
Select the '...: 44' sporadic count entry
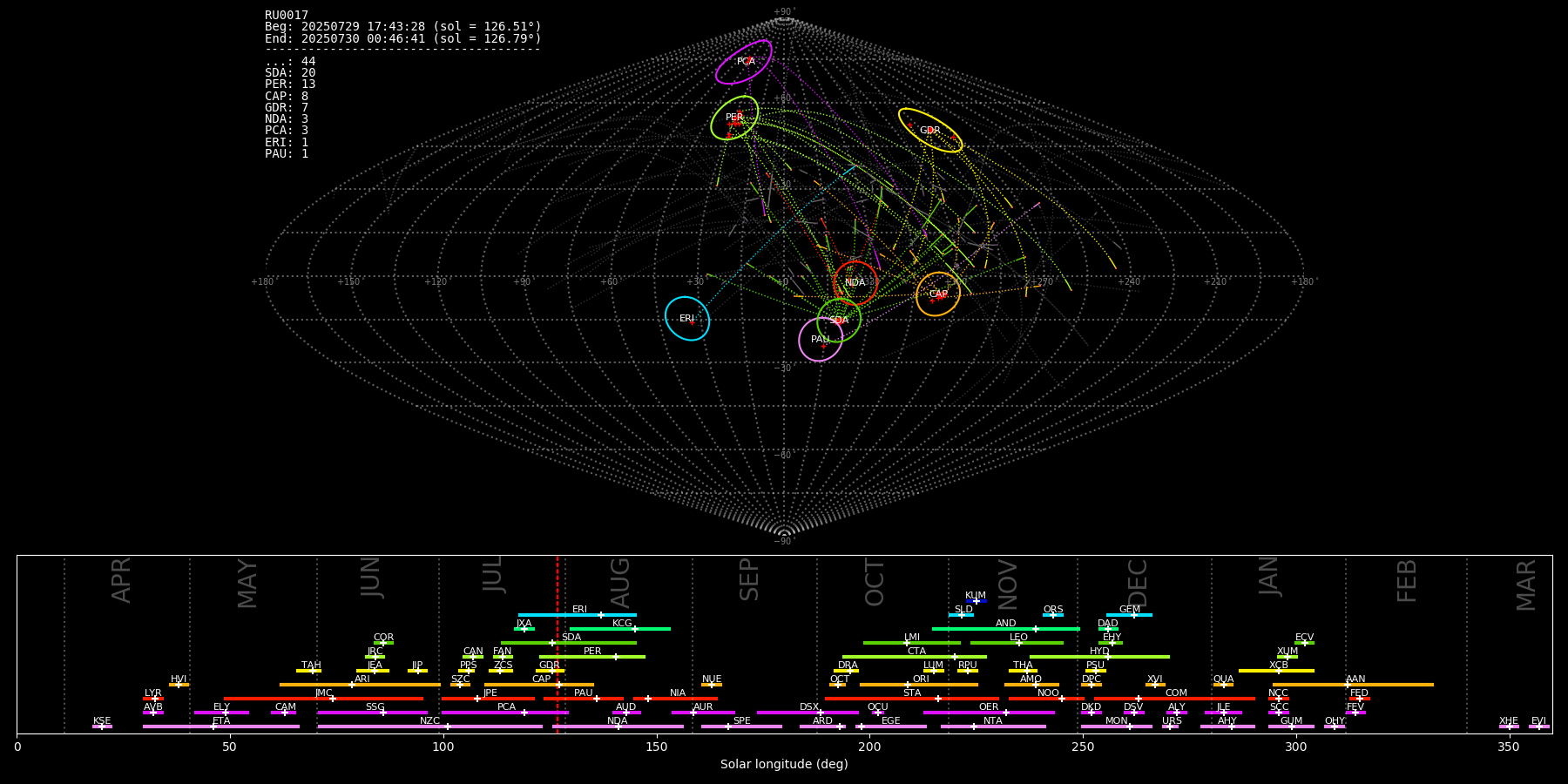[290, 62]
